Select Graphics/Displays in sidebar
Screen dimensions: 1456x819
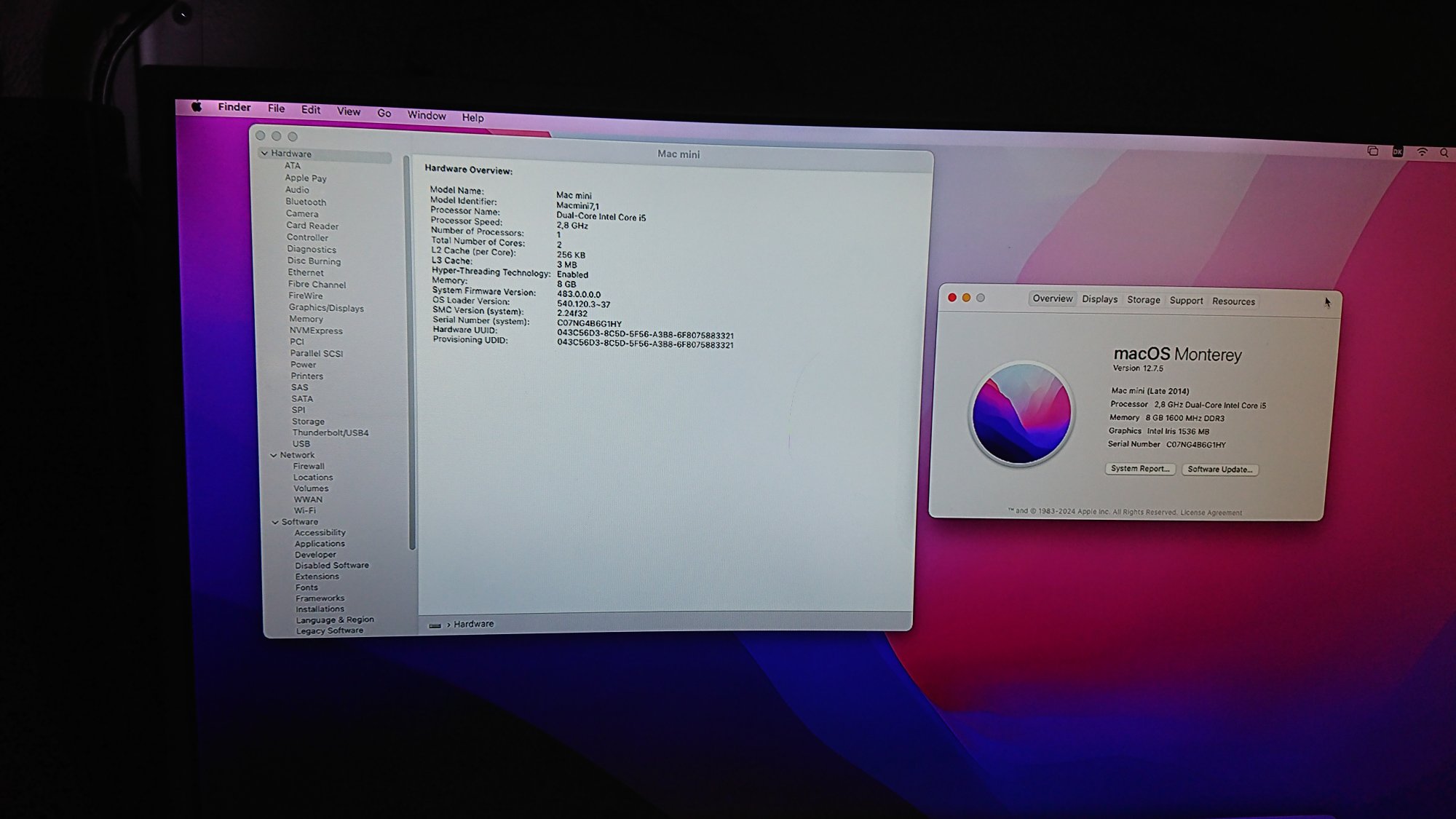tap(325, 308)
